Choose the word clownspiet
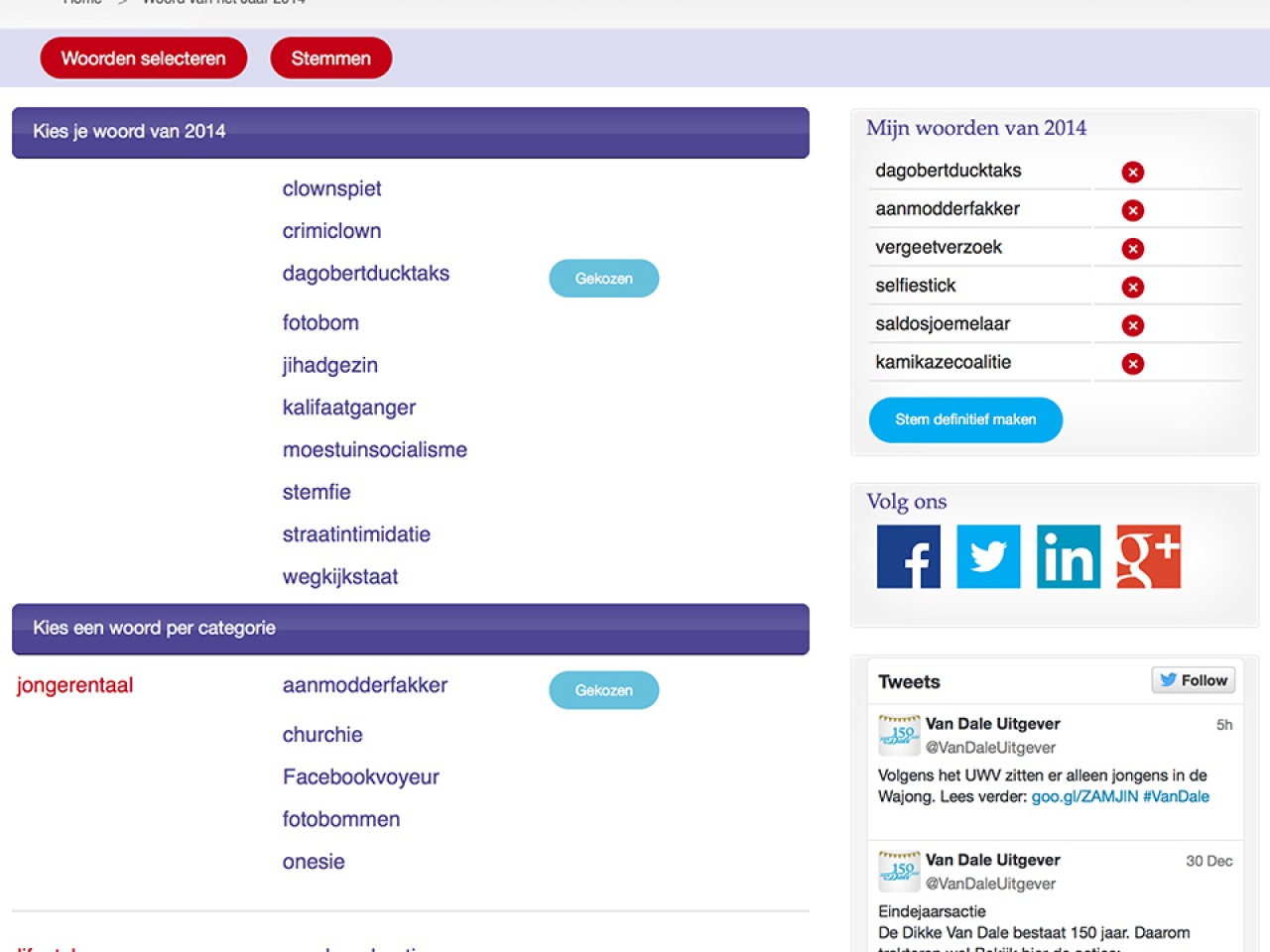 [x=331, y=188]
